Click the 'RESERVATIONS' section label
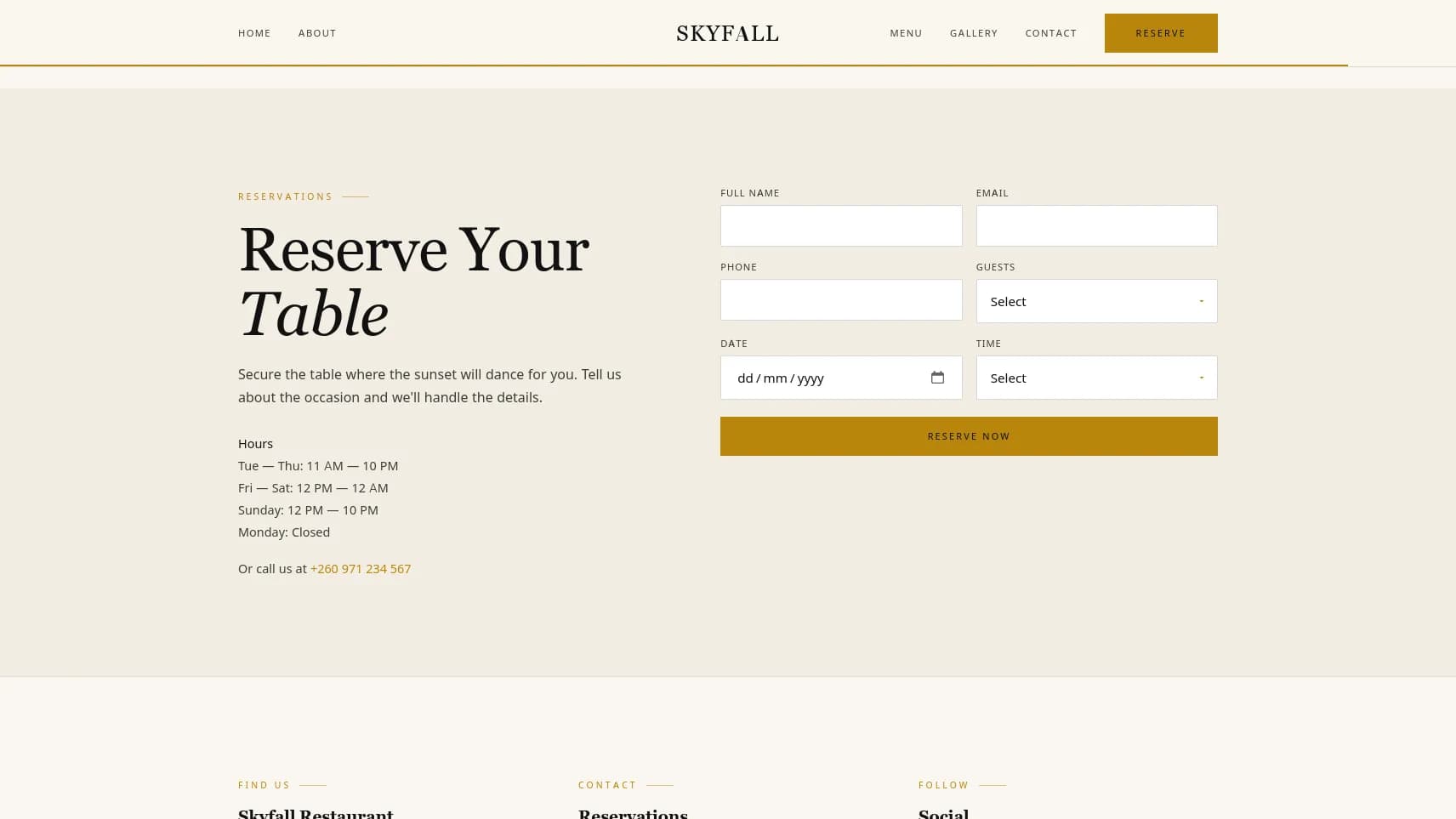 pos(285,196)
